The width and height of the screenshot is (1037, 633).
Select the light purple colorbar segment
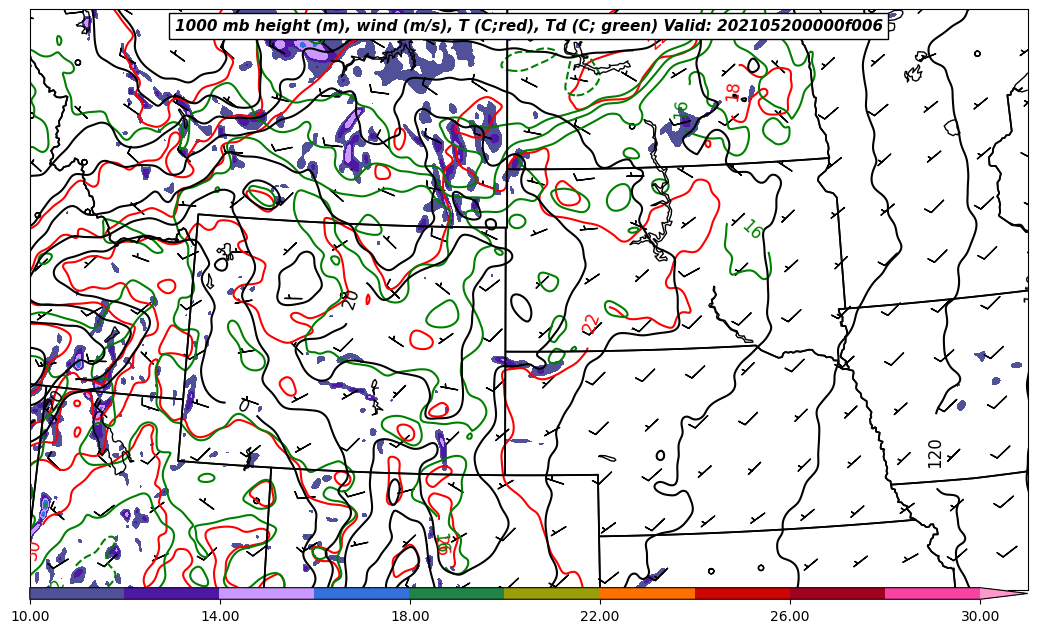pos(266,593)
